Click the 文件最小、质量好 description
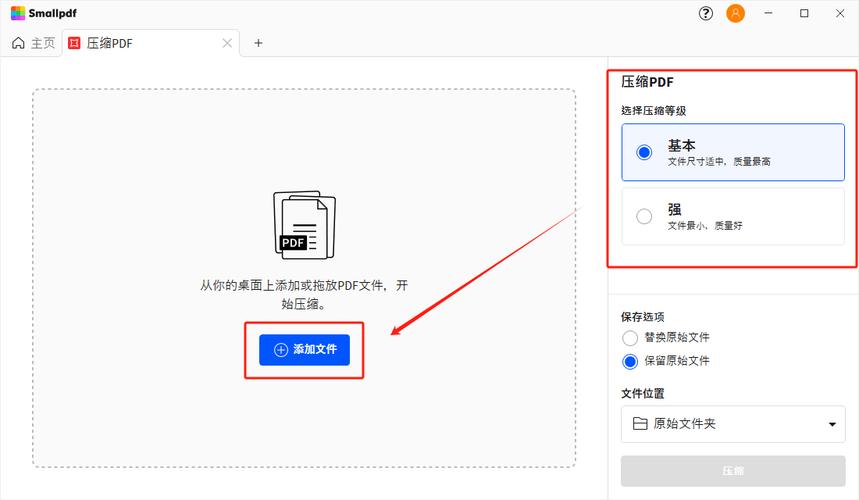 [705, 226]
